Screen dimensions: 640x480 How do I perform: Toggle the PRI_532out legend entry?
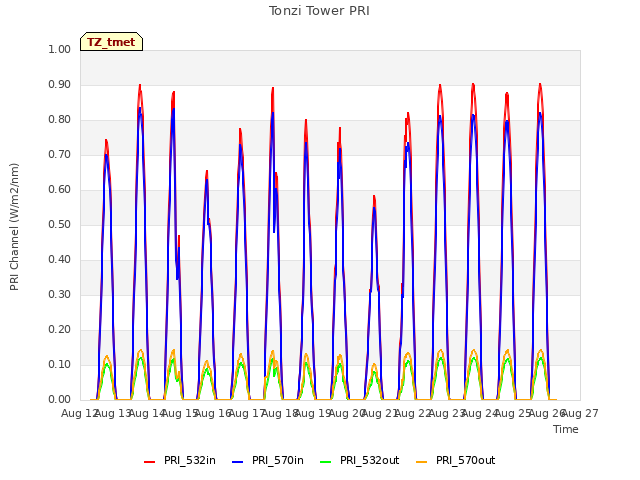360,460
